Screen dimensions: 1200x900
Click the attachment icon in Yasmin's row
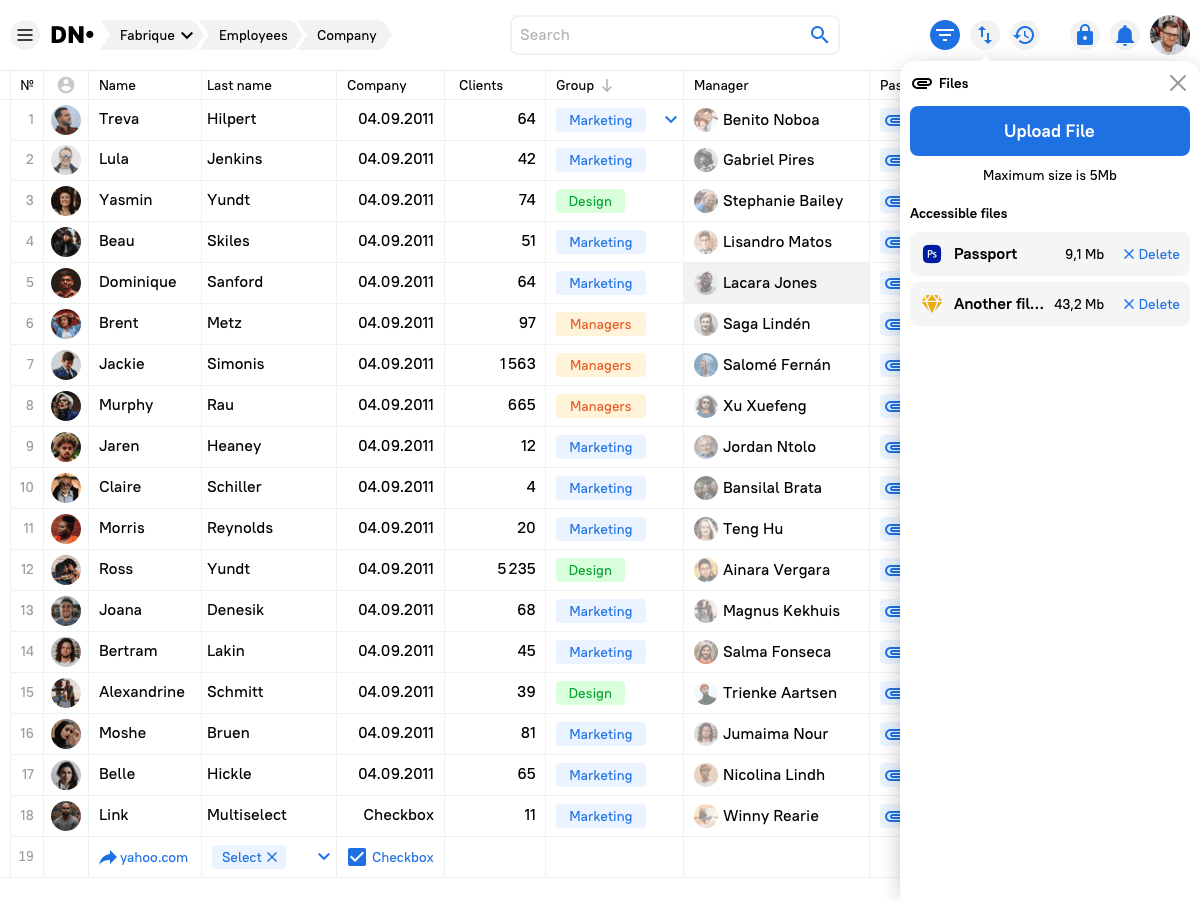[891, 201]
